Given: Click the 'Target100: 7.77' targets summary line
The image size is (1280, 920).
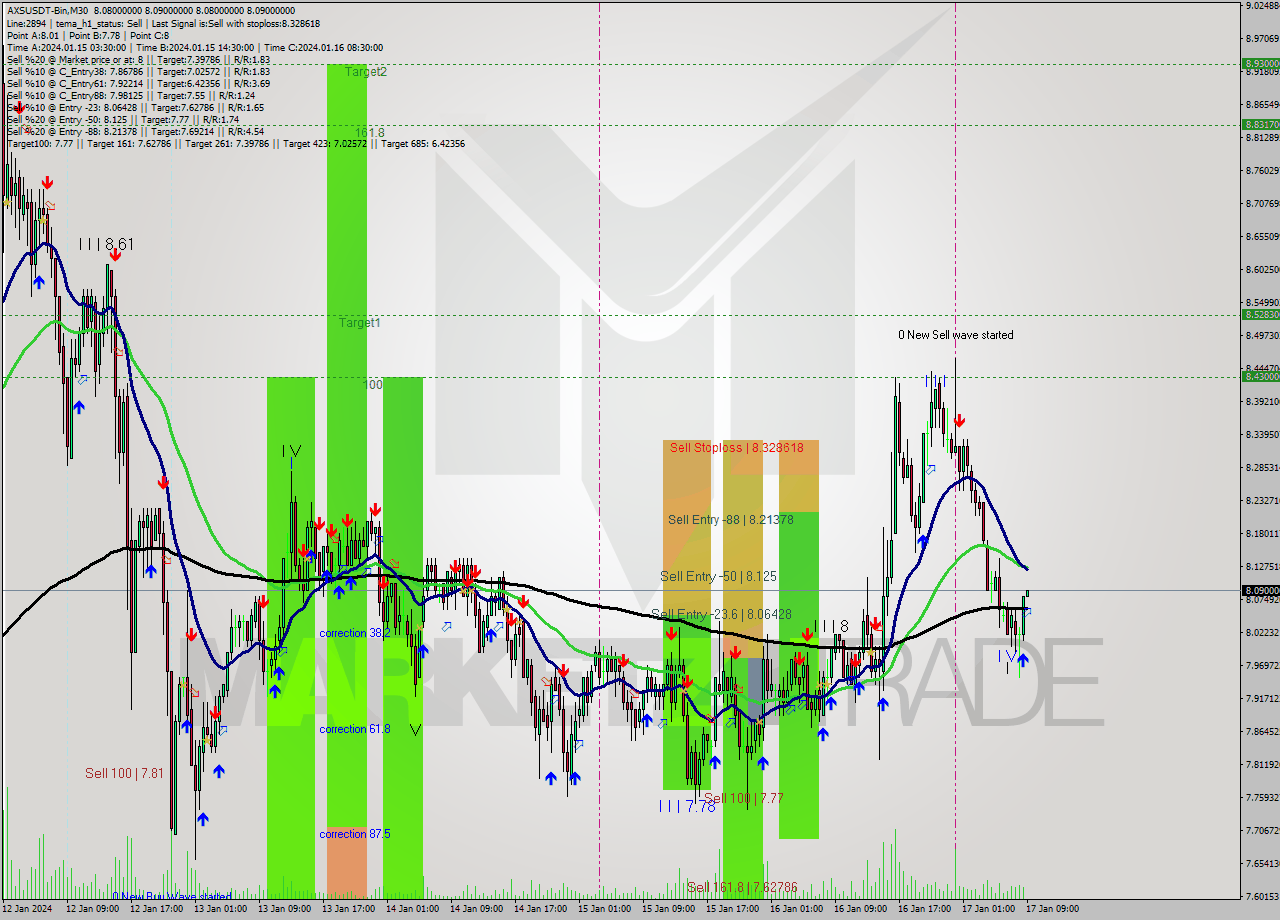Looking at the screenshot, I should (x=235, y=143).
